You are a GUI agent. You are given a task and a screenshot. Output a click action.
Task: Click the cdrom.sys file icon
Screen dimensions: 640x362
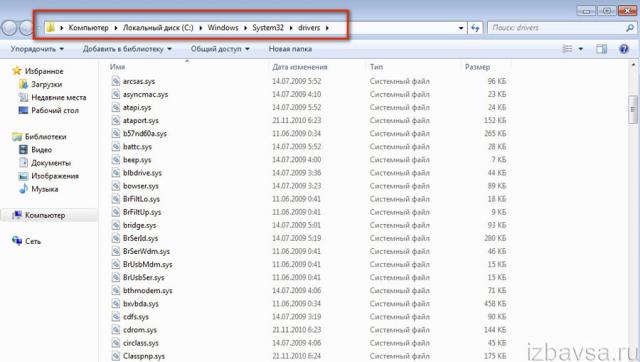[x=116, y=330]
